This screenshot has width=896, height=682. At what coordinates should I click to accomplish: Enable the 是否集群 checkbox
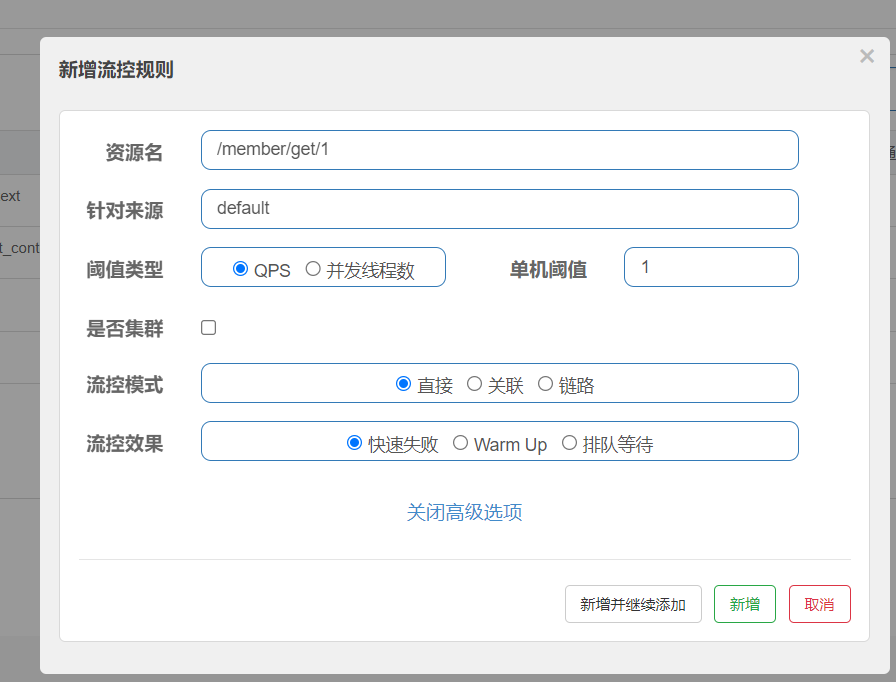tap(209, 327)
